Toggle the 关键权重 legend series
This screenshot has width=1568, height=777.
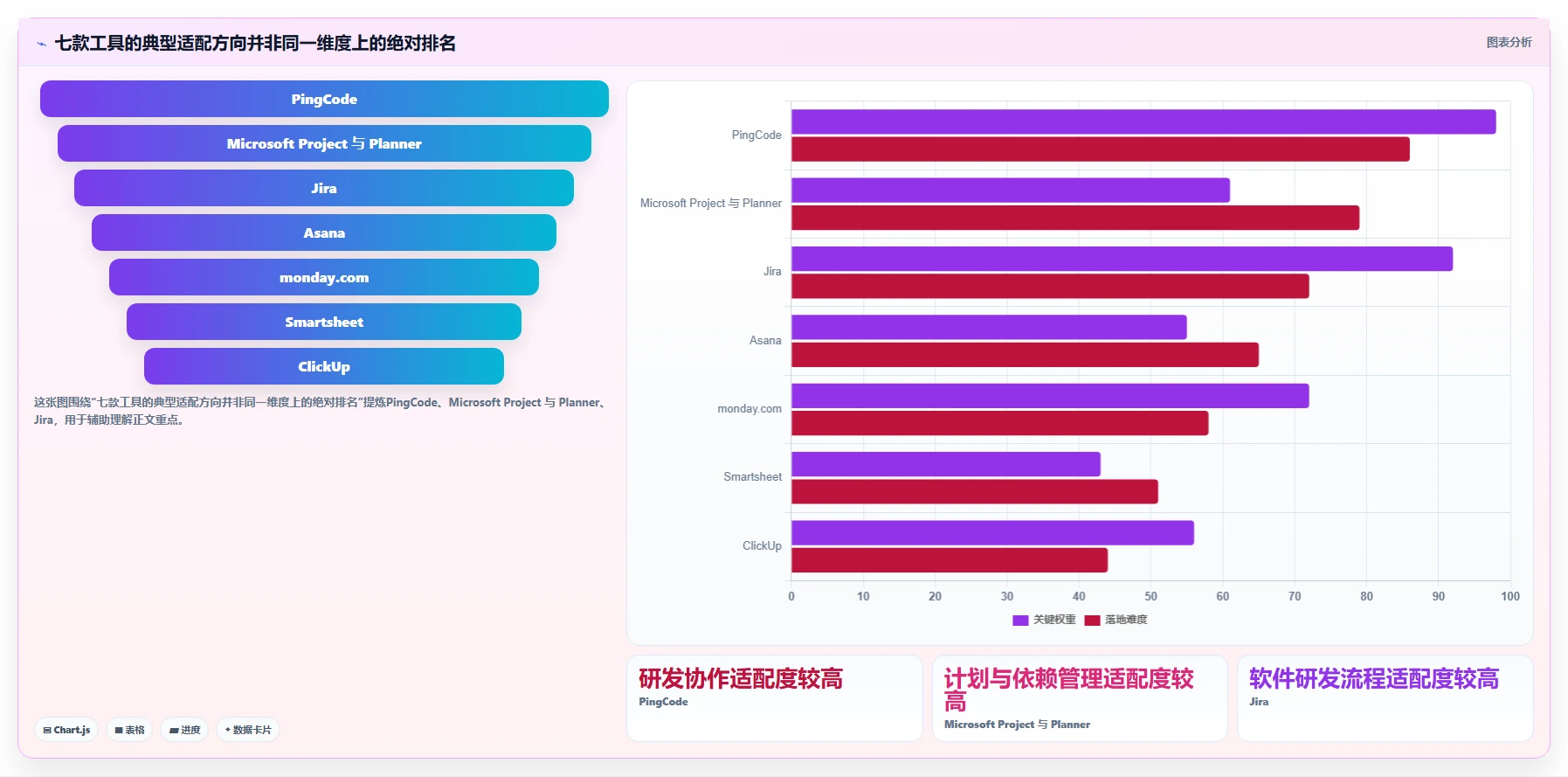pos(1044,620)
